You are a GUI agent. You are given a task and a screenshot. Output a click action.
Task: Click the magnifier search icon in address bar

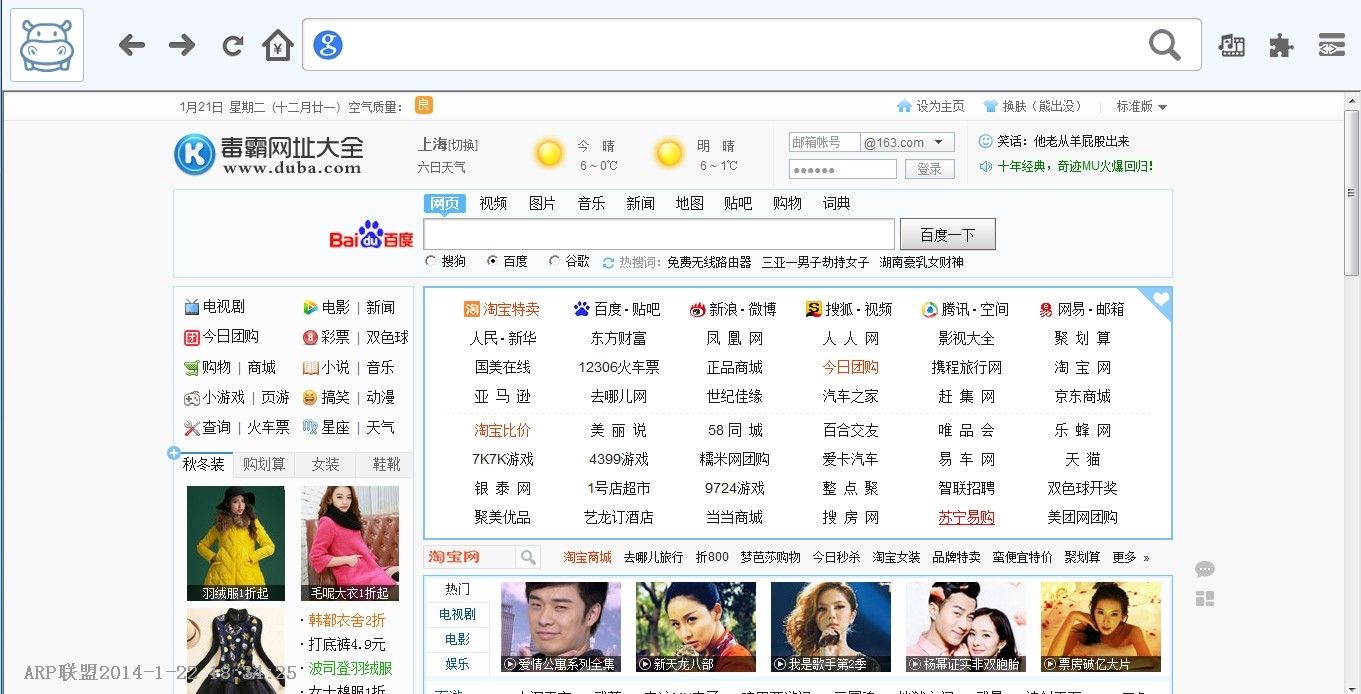(x=1164, y=45)
